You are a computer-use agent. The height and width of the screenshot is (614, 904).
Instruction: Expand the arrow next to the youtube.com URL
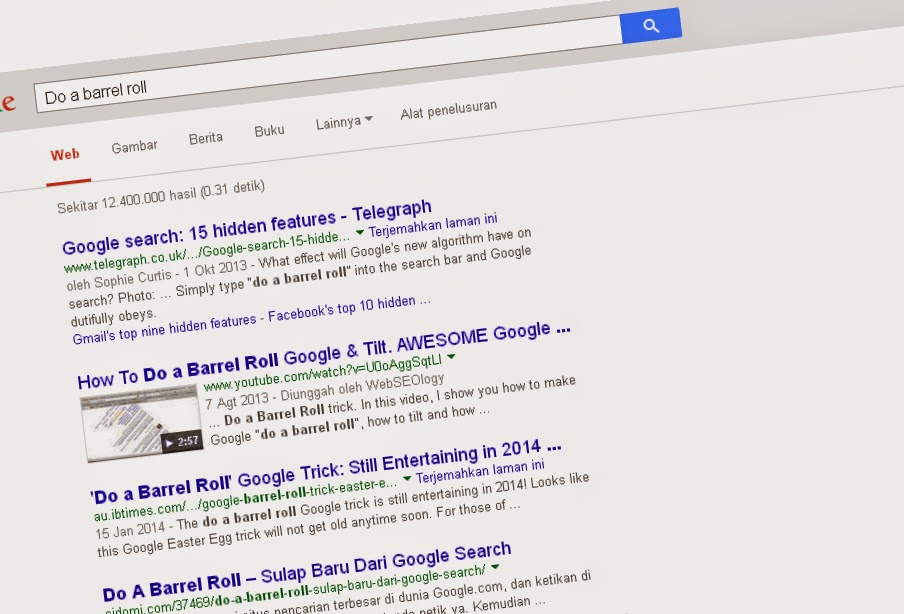(451, 357)
